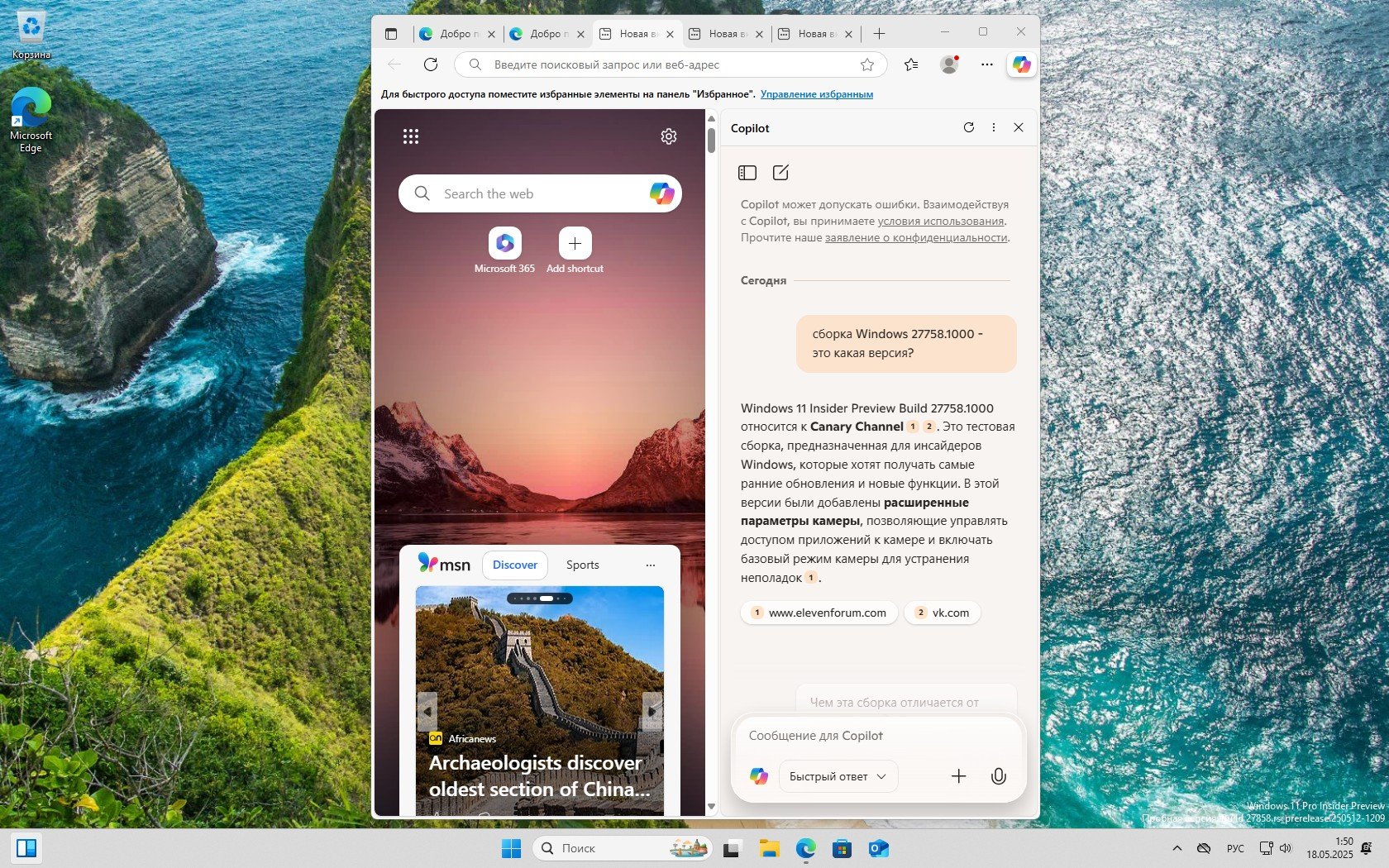
Task: Open the Microsoft 365 shortcut
Action: click(504, 250)
